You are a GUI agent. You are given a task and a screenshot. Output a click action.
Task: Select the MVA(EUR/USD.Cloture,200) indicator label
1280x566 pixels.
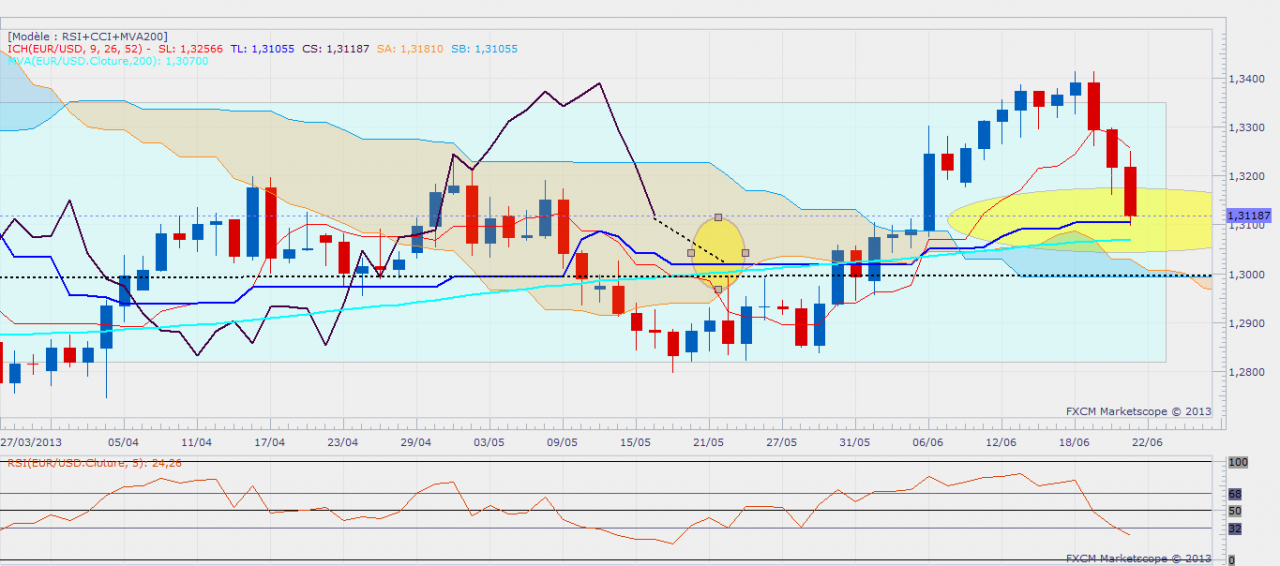tap(92, 61)
